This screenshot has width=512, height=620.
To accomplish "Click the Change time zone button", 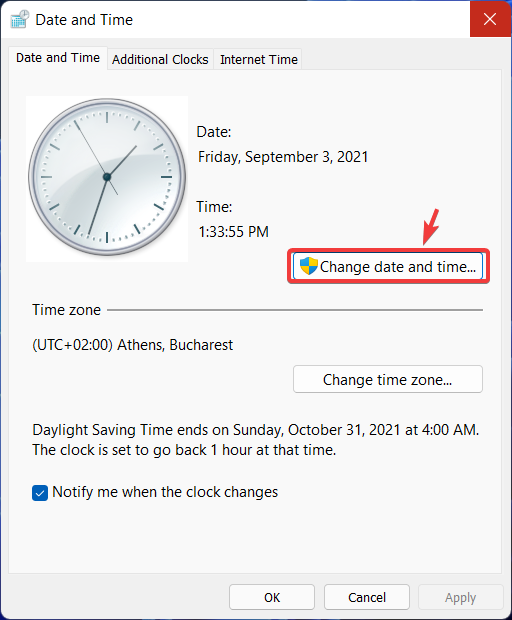I will click(388, 379).
